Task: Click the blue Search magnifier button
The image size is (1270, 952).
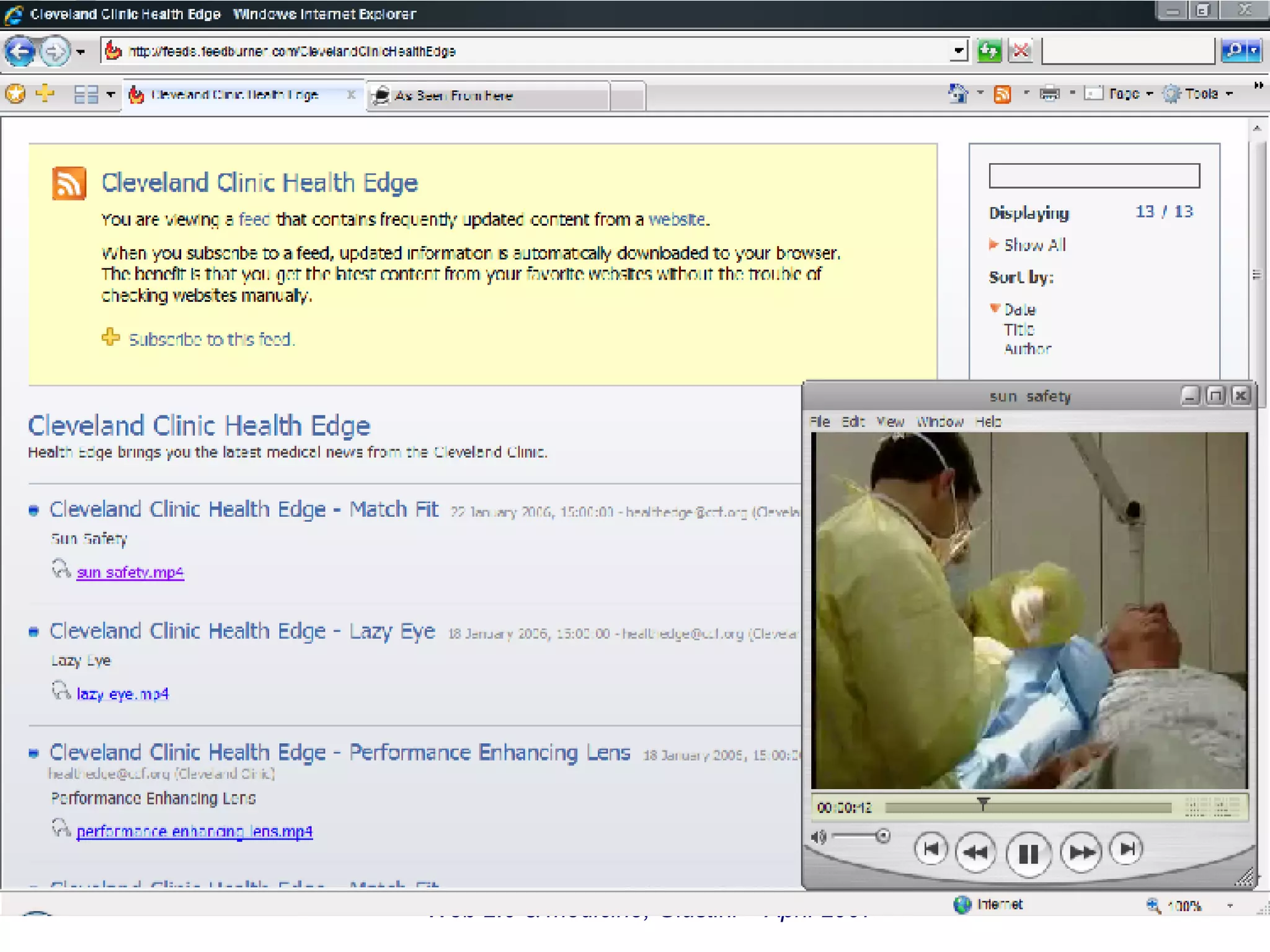Action: 1235,51
